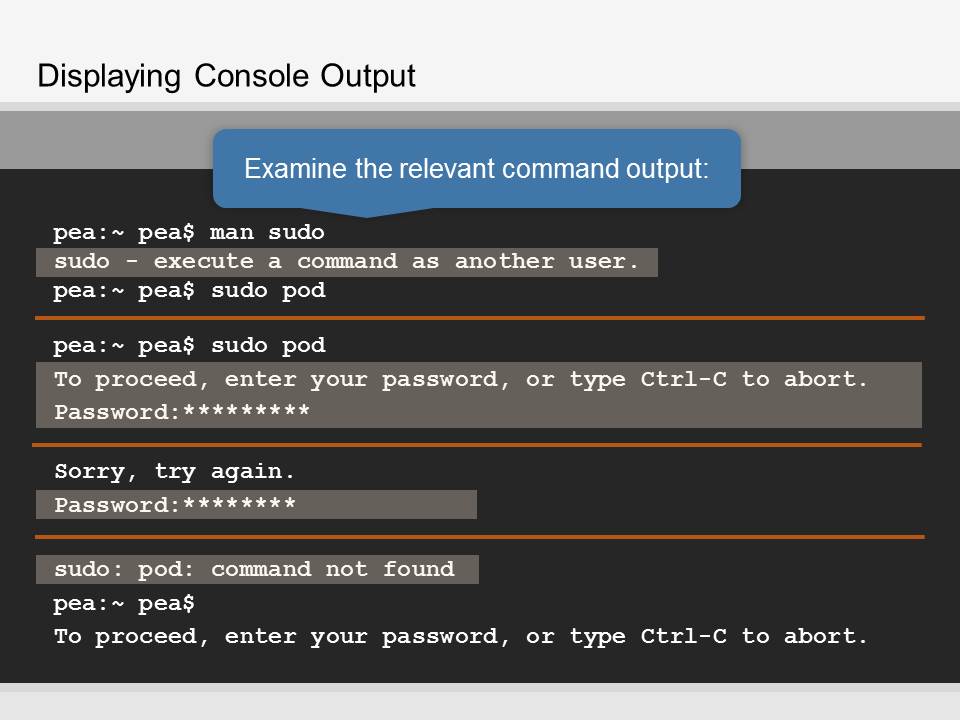
Task: Select the second 'sudo pod' prompt line
Action: point(189,346)
